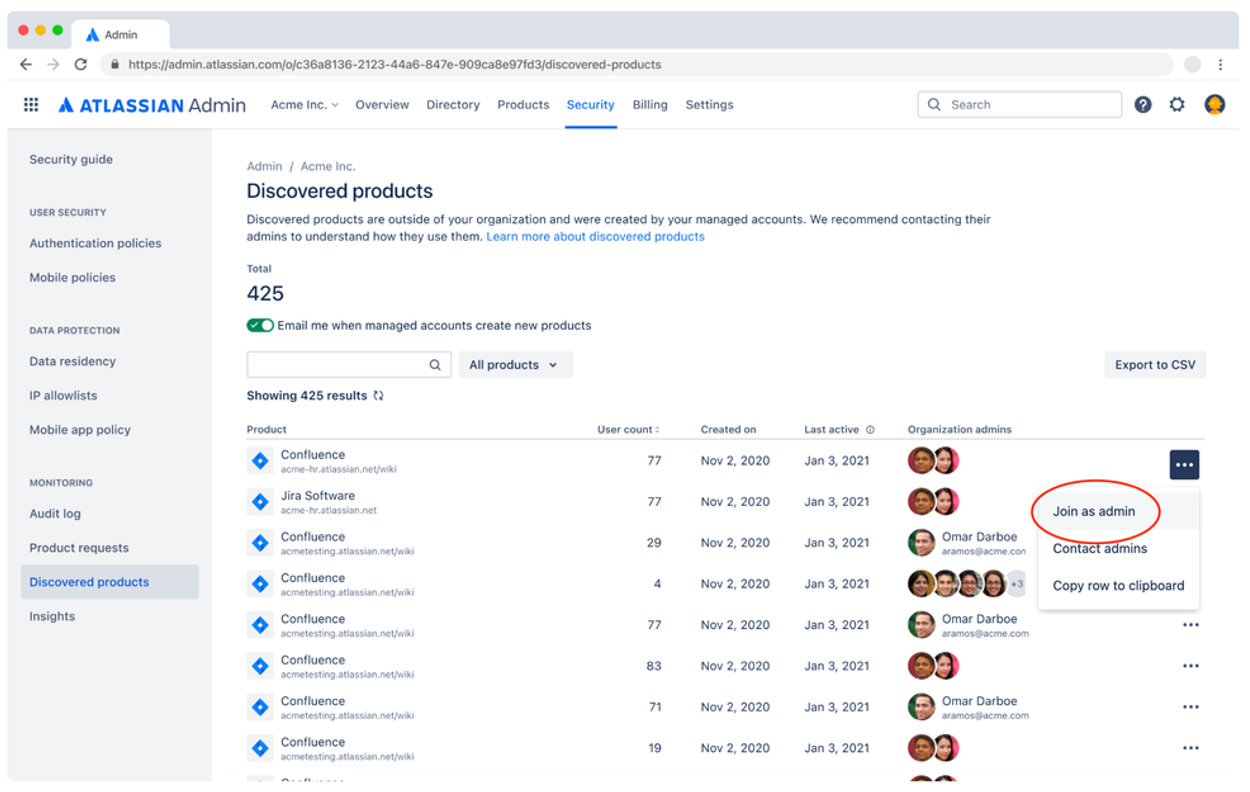Open the browser three-dot menu
The height and width of the screenshot is (792, 1250).
pos(1220,64)
